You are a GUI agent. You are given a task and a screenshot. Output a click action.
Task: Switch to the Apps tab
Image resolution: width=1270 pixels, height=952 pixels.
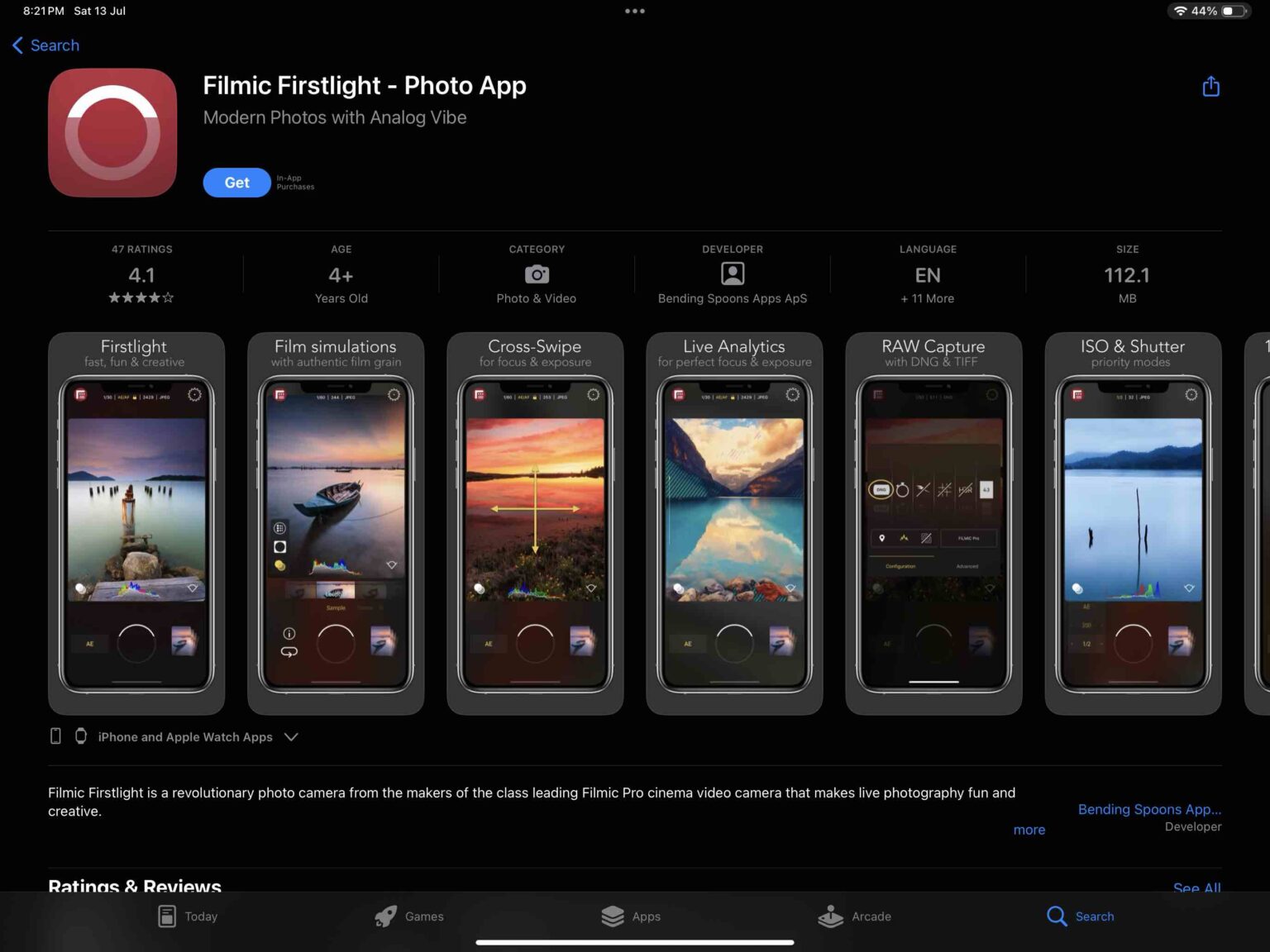[x=632, y=916]
